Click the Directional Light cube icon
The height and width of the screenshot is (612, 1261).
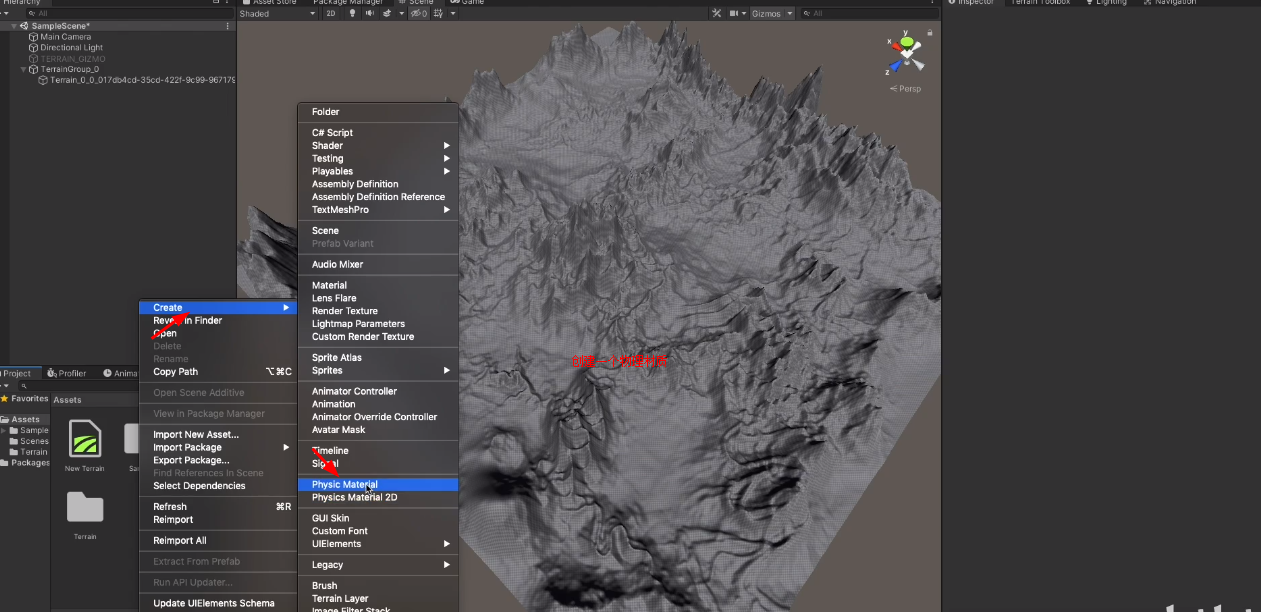coord(33,48)
